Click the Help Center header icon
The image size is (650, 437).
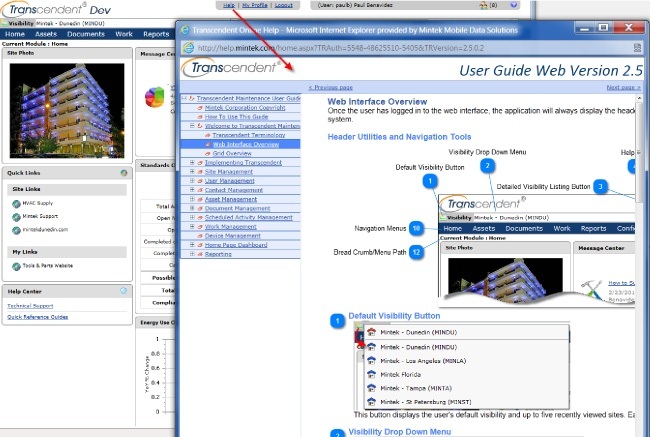pos(124,291)
